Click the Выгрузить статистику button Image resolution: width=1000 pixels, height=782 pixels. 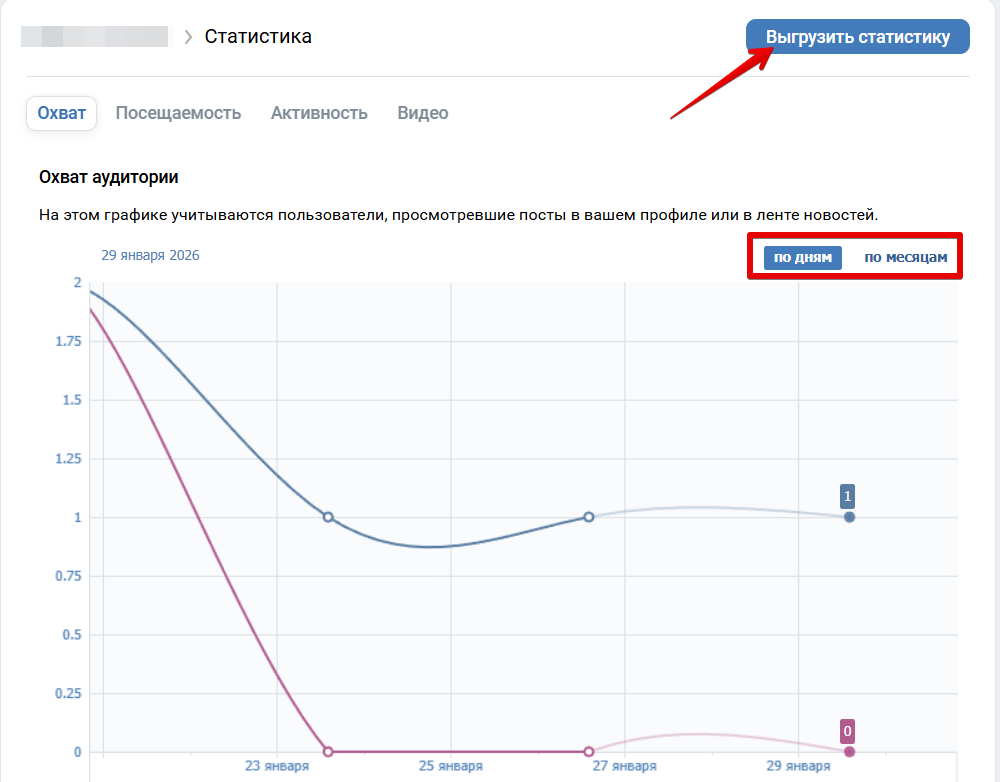point(858,37)
